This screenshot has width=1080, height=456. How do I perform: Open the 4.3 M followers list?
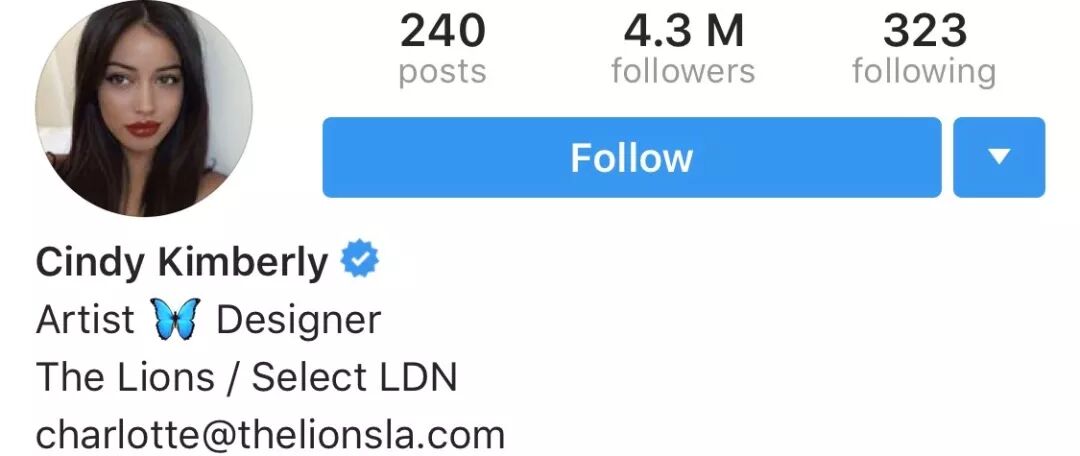tap(683, 50)
